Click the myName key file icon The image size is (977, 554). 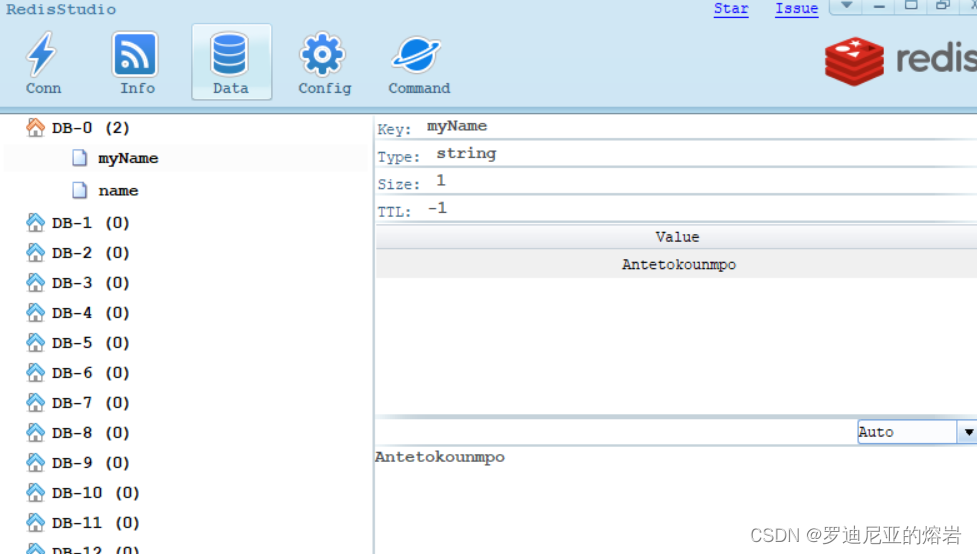pos(79,158)
